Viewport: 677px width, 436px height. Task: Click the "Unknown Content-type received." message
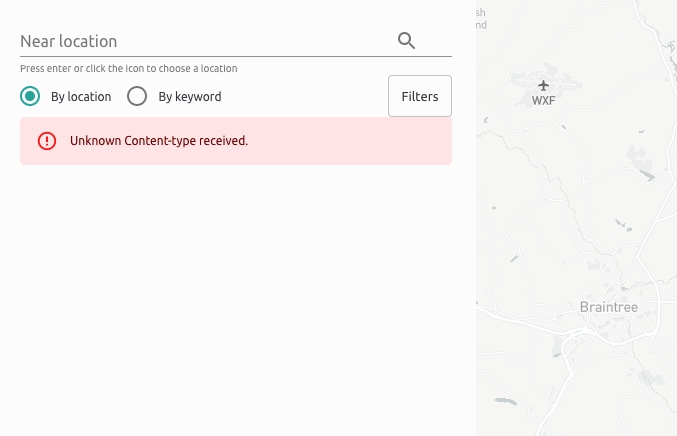coord(159,141)
